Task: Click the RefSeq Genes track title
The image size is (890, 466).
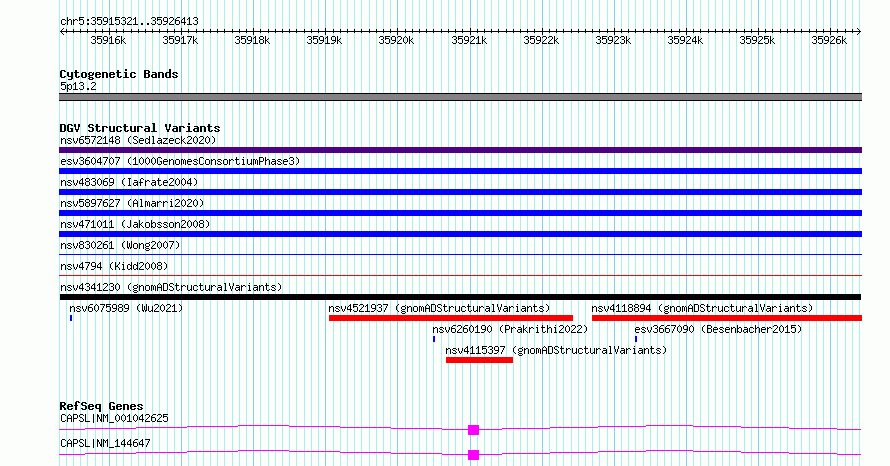Action: coord(101,406)
